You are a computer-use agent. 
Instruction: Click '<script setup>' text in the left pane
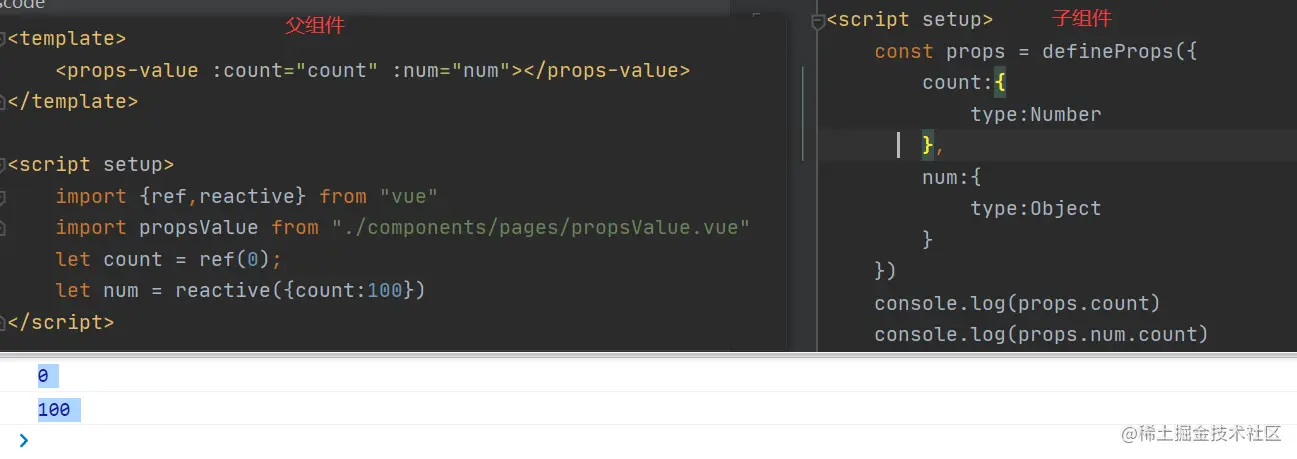(x=91, y=164)
